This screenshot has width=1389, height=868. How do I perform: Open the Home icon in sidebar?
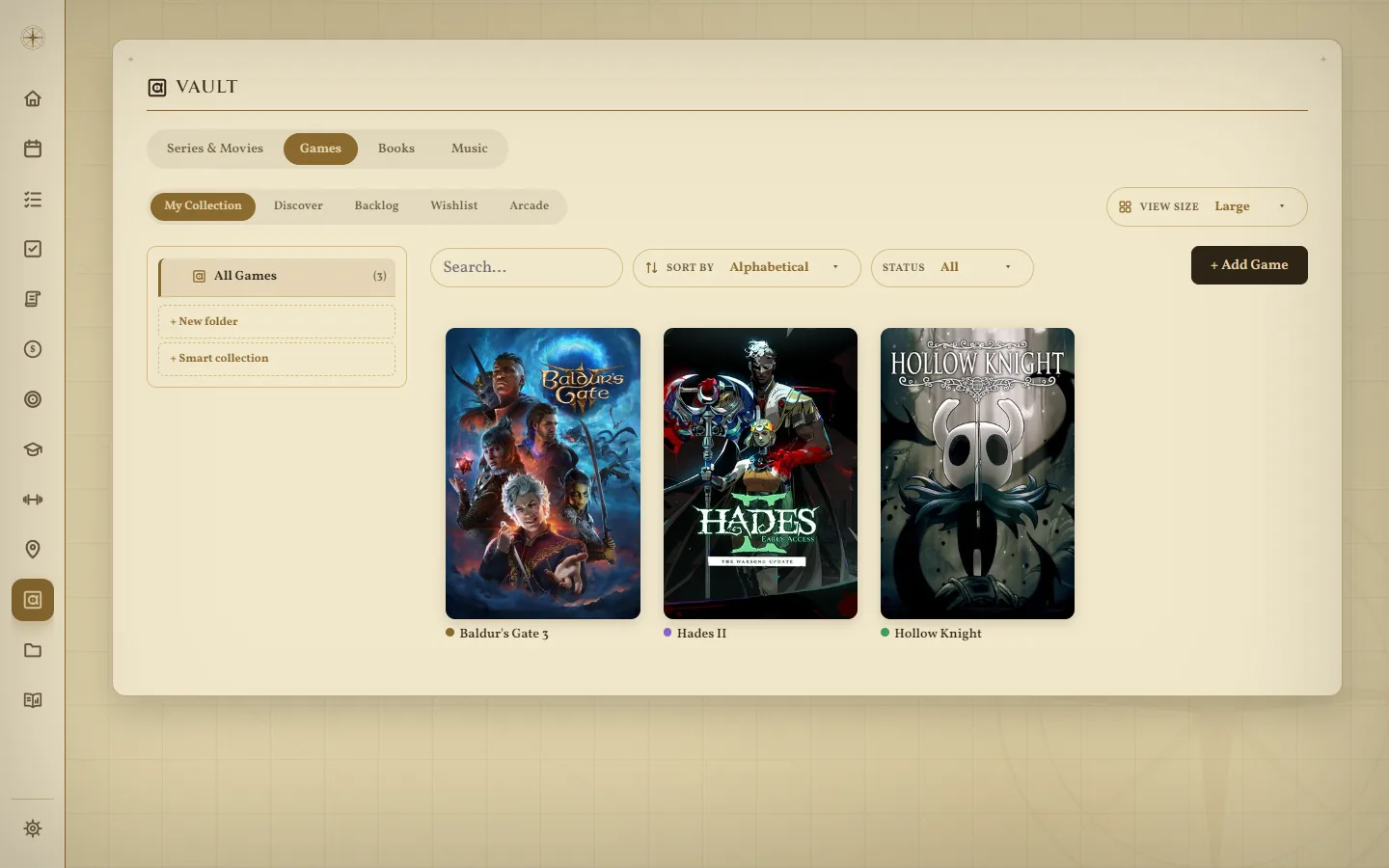33,98
